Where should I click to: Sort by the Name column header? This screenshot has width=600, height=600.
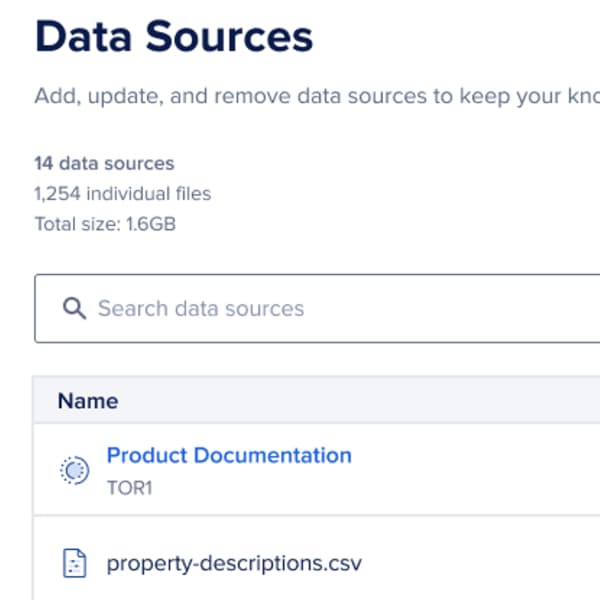(x=88, y=401)
